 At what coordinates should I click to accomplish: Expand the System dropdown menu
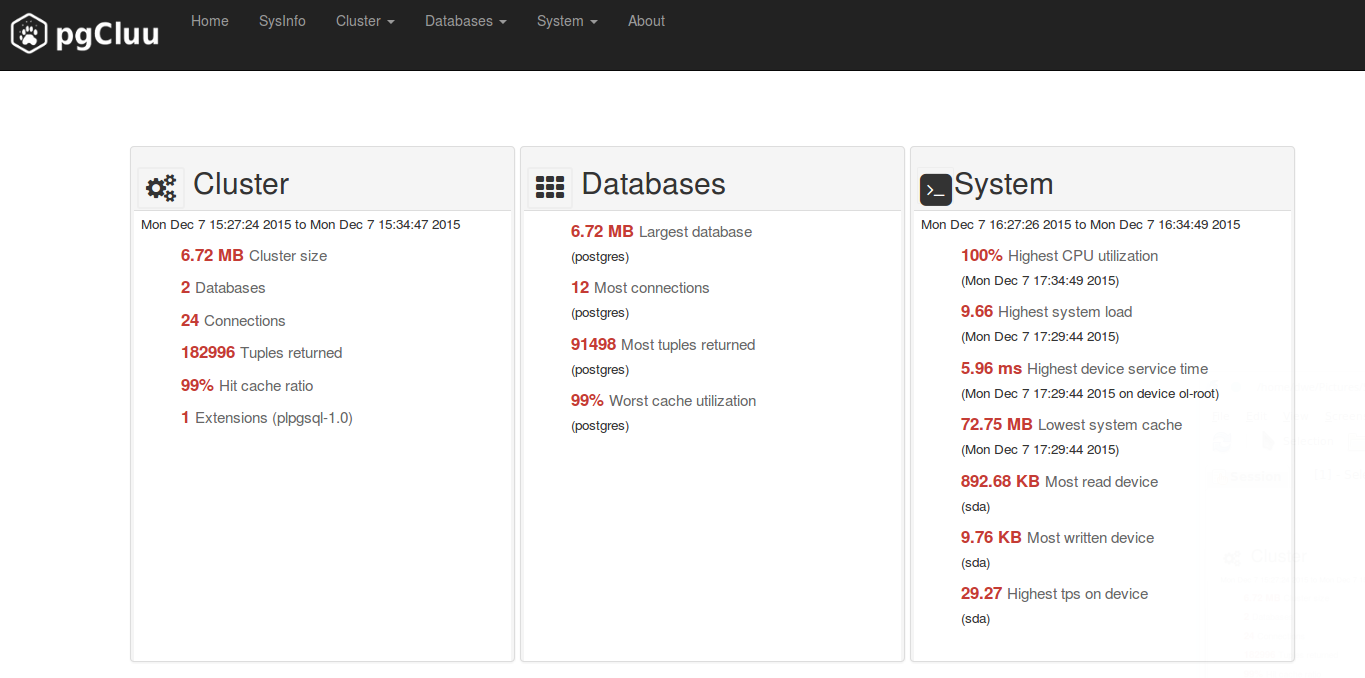[x=567, y=21]
